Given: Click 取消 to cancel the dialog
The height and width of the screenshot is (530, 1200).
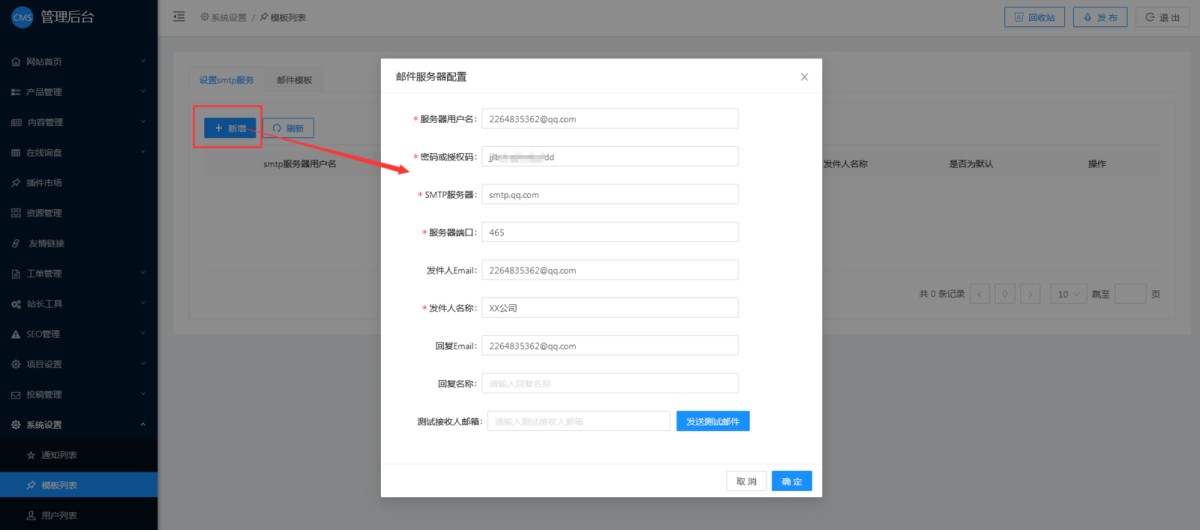Looking at the screenshot, I should click(746, 481).
